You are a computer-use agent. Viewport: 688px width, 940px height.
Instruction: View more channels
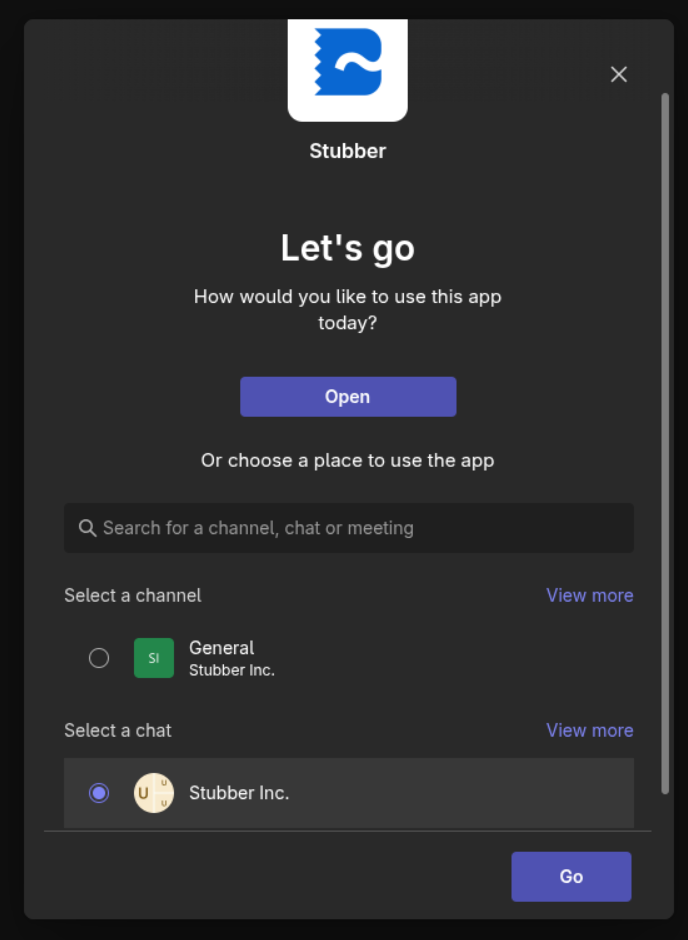pyautogui.click(x=589, y=595)
